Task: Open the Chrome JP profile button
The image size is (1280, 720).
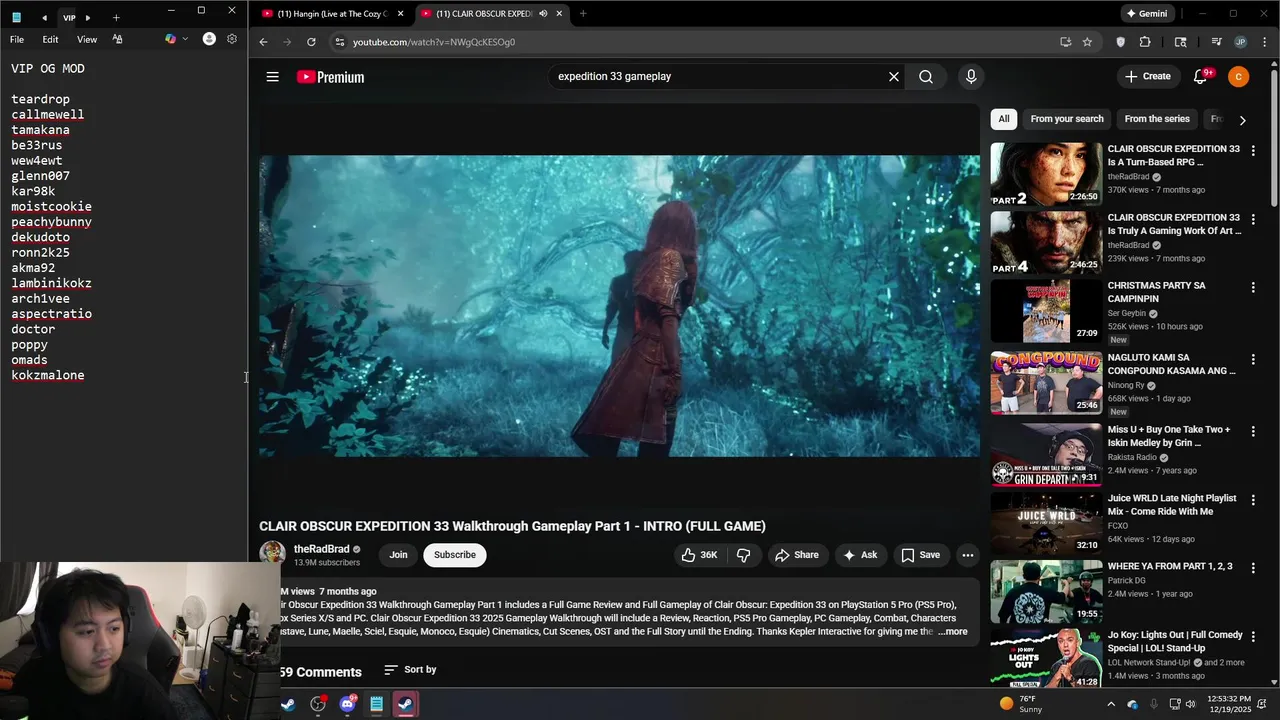Action: click(x=1240, y=42)
